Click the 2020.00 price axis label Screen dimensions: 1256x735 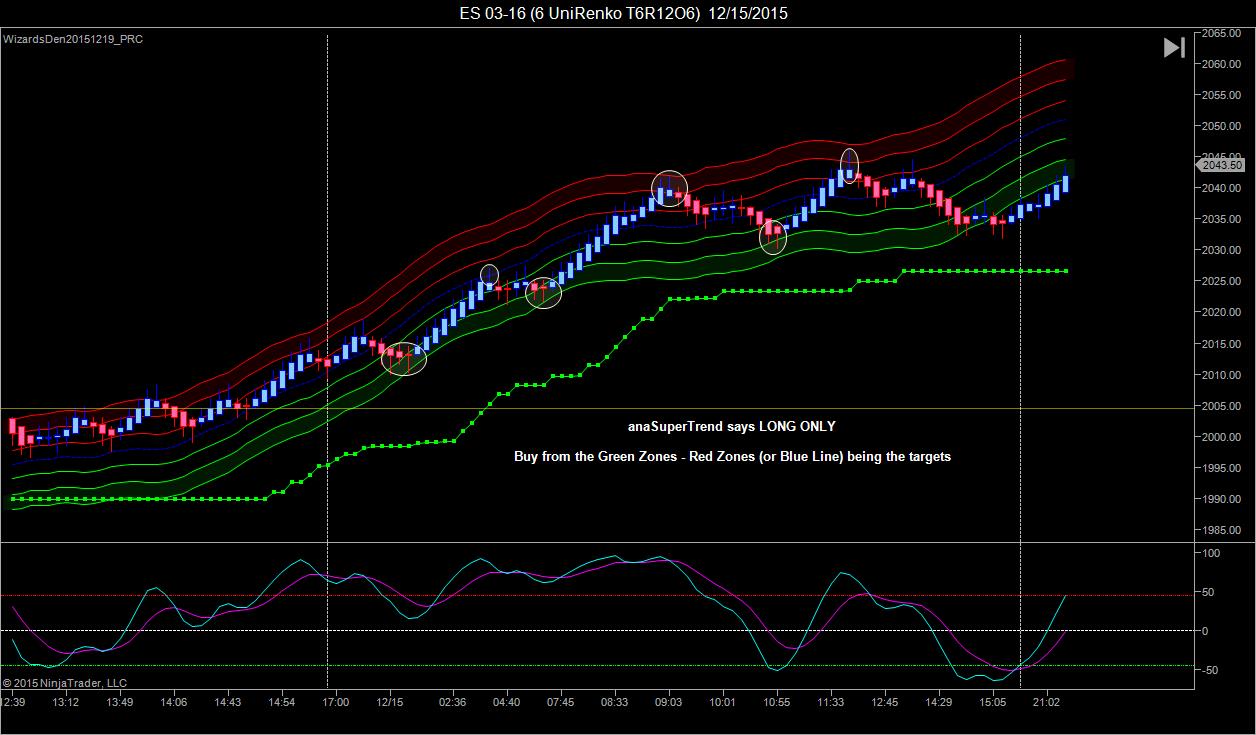coord(1221,312)
